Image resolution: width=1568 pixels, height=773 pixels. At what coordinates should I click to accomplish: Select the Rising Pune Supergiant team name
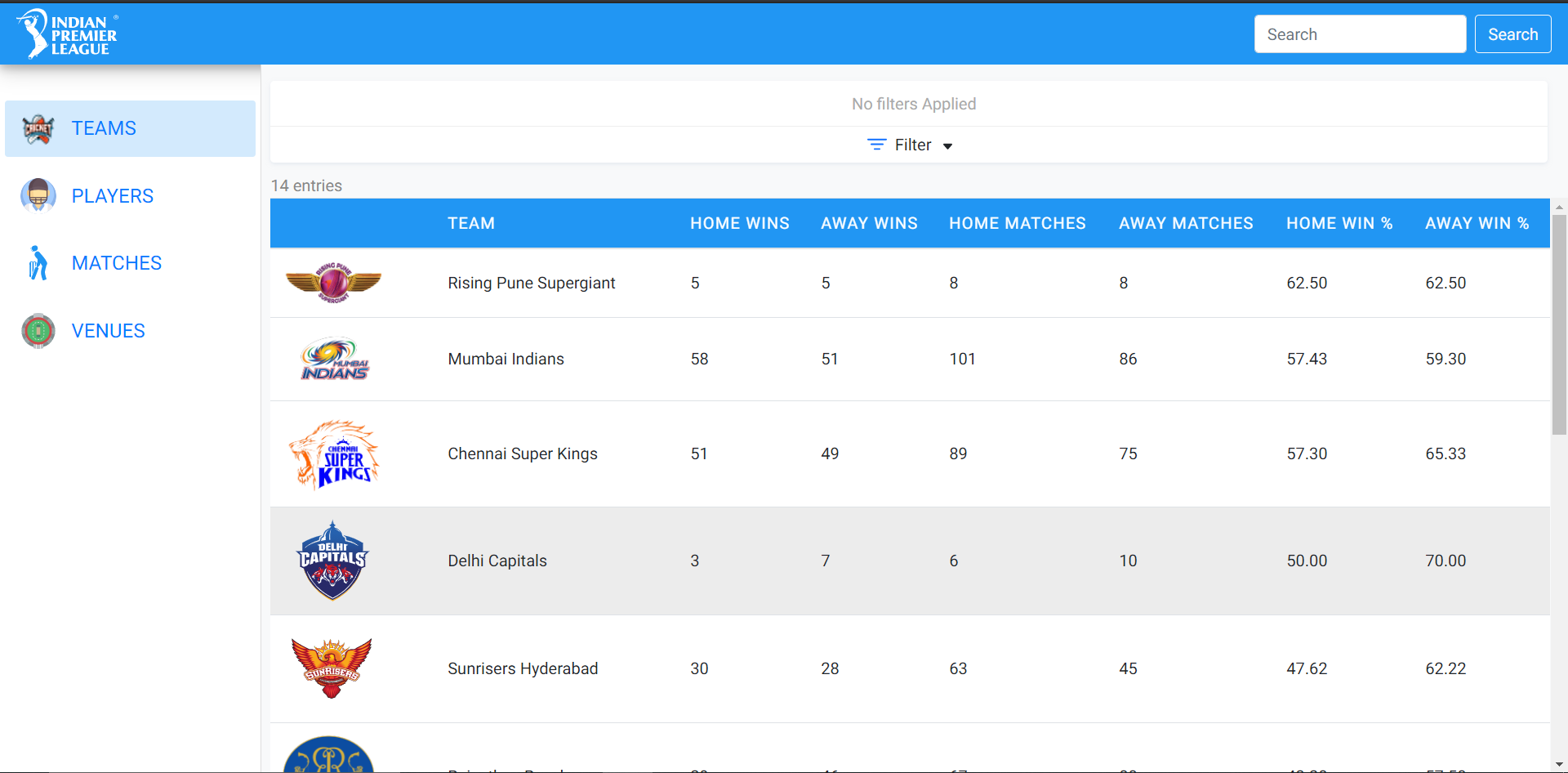532,283
